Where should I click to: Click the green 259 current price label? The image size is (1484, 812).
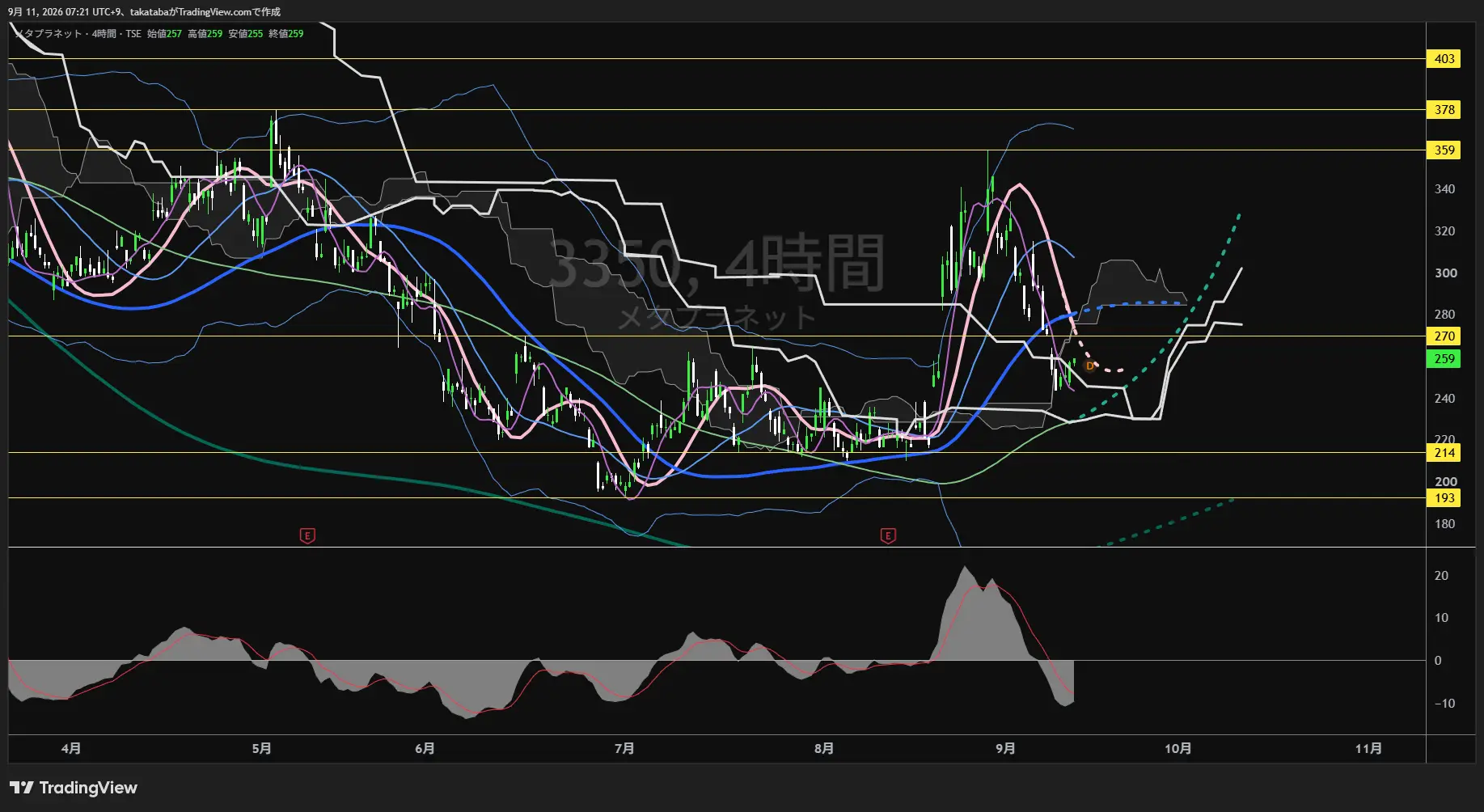[1444, 359]
